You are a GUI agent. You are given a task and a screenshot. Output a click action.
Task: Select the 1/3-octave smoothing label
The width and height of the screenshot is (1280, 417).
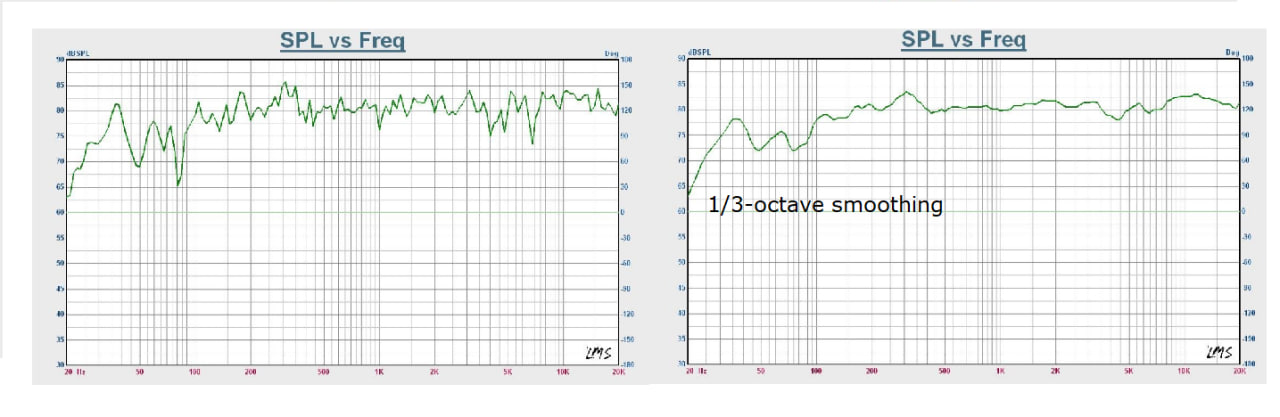click(x=825, y=205)
